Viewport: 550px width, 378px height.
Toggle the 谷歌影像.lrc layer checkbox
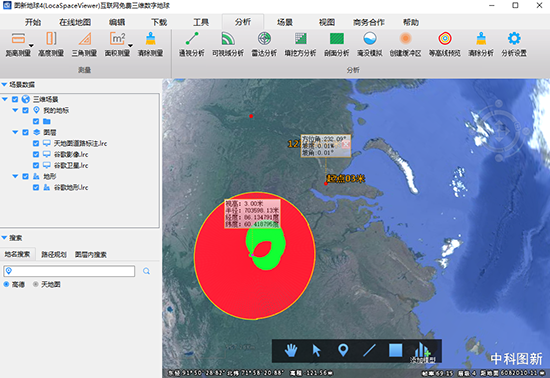point(36,154)
